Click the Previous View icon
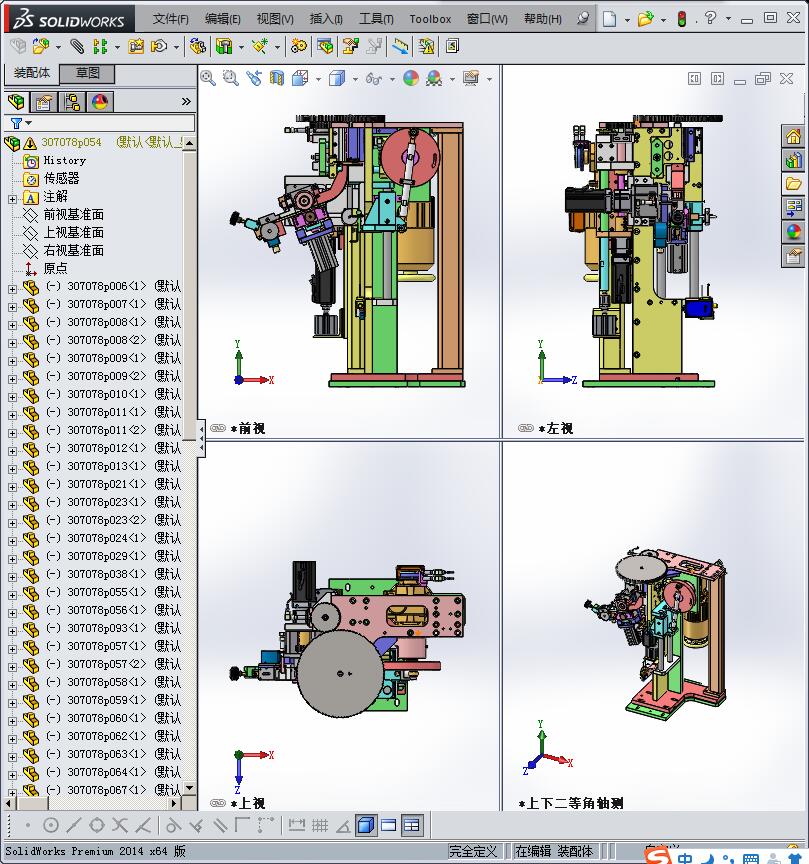The image size is (809, 864). [254, 78]
